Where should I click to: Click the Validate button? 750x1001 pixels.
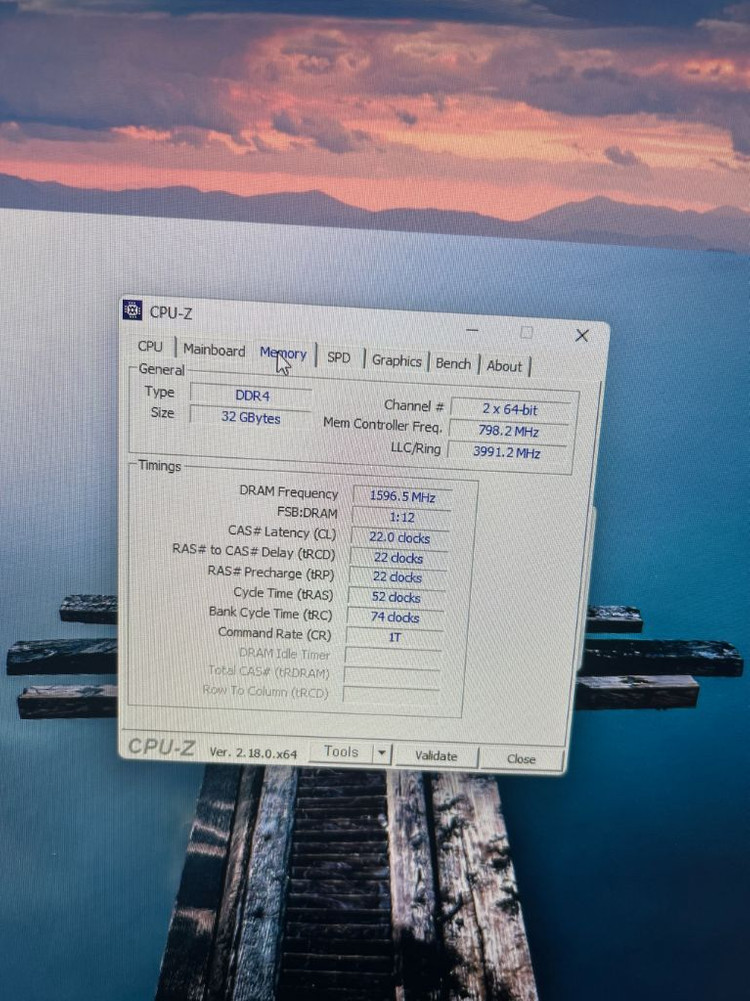click(x=436, y=756)
